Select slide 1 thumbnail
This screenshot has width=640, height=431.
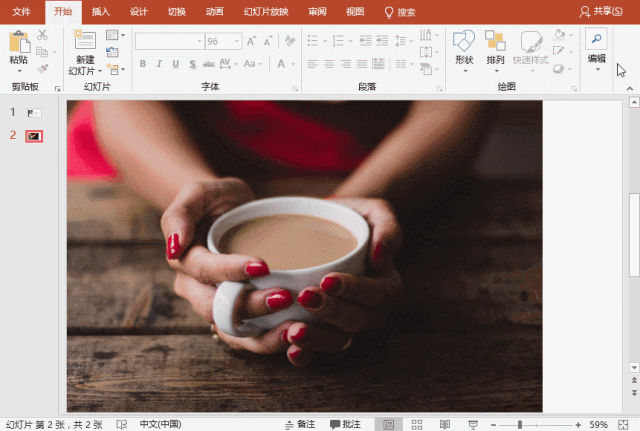point(34,113)
